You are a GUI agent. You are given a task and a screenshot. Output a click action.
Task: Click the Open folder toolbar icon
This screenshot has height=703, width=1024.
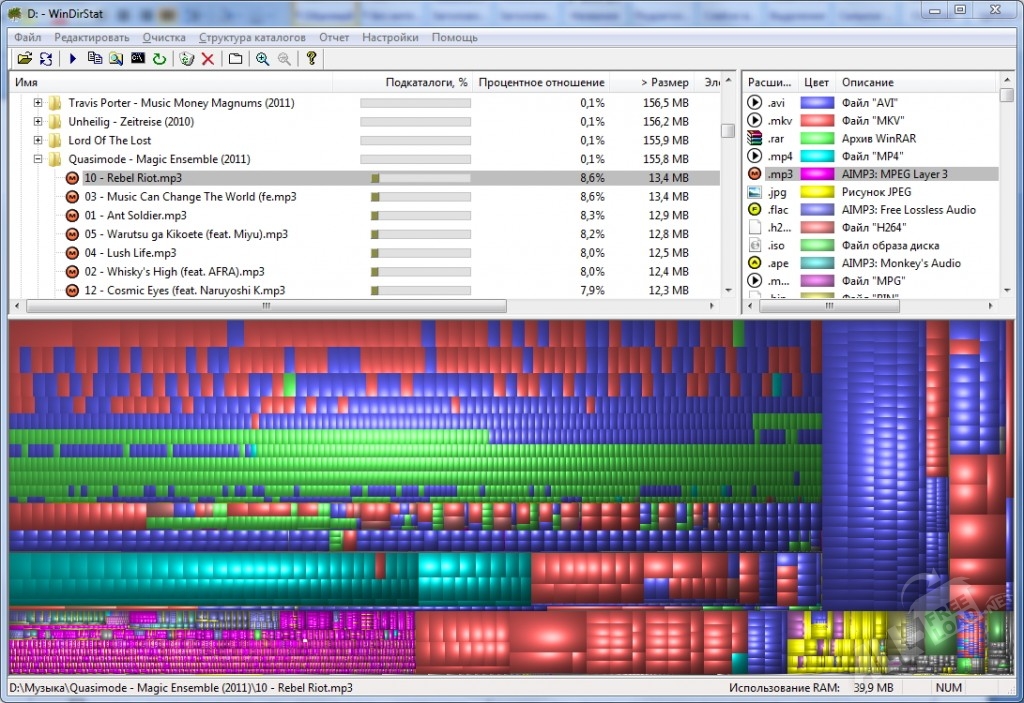point(25,59)
